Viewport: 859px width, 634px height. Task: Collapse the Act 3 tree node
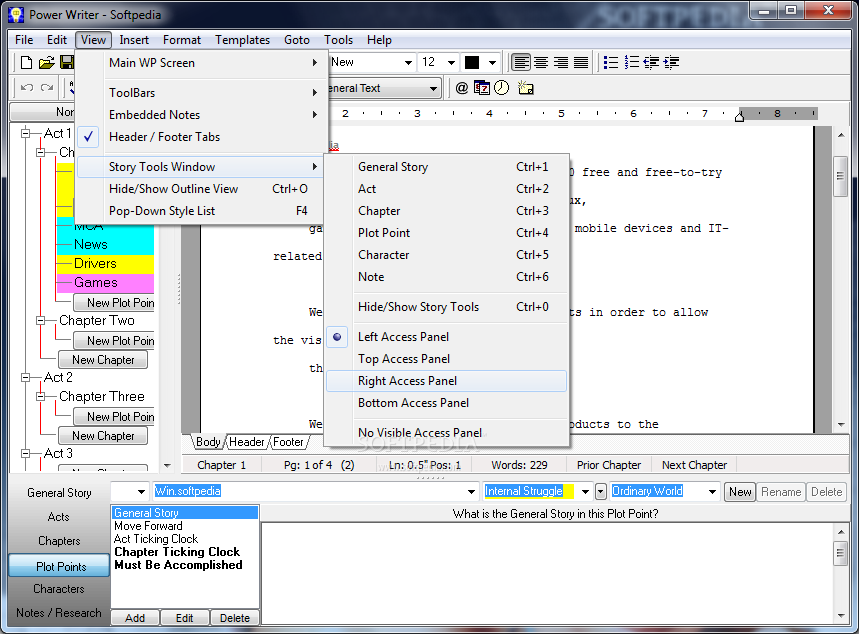click(x=25, y=454)
